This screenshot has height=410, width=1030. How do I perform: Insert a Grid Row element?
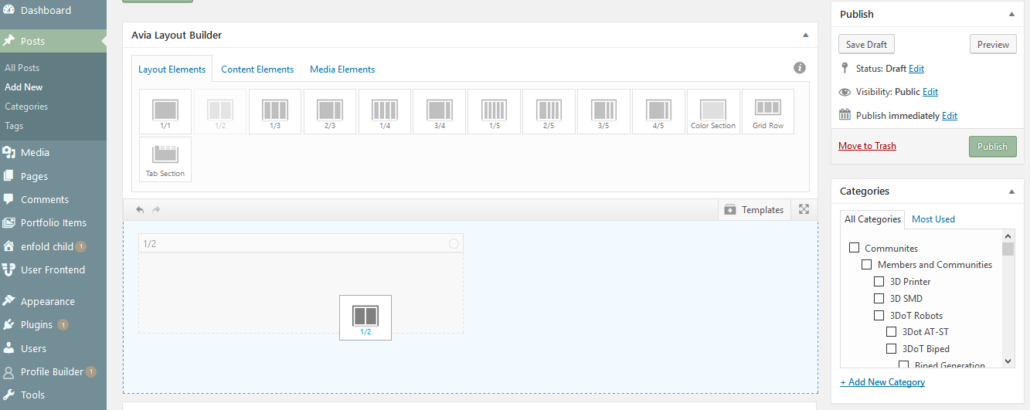767,111
